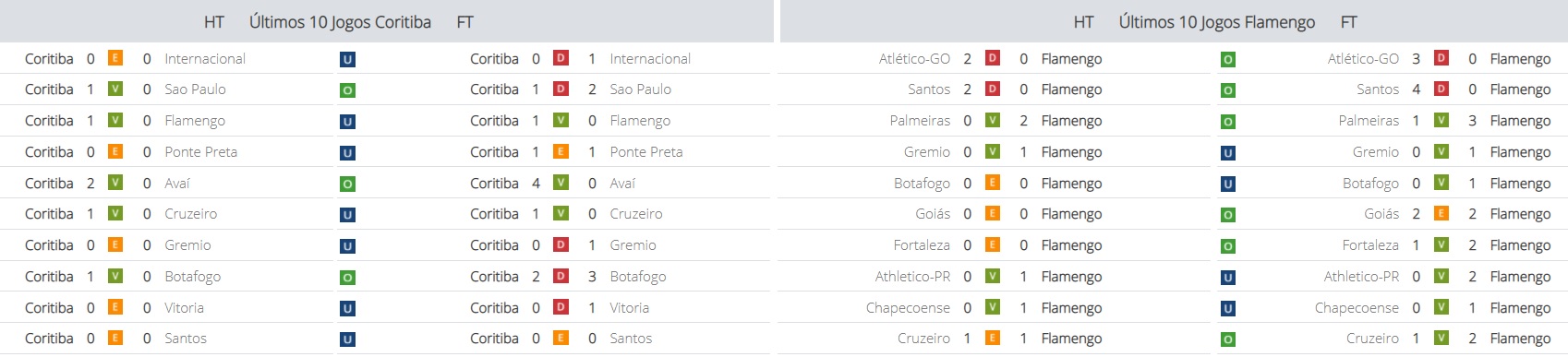The image size is (1568, 357).
Task: Click the red D badge in Coritiba Botafogo full-time row
Action: (561, 276)
